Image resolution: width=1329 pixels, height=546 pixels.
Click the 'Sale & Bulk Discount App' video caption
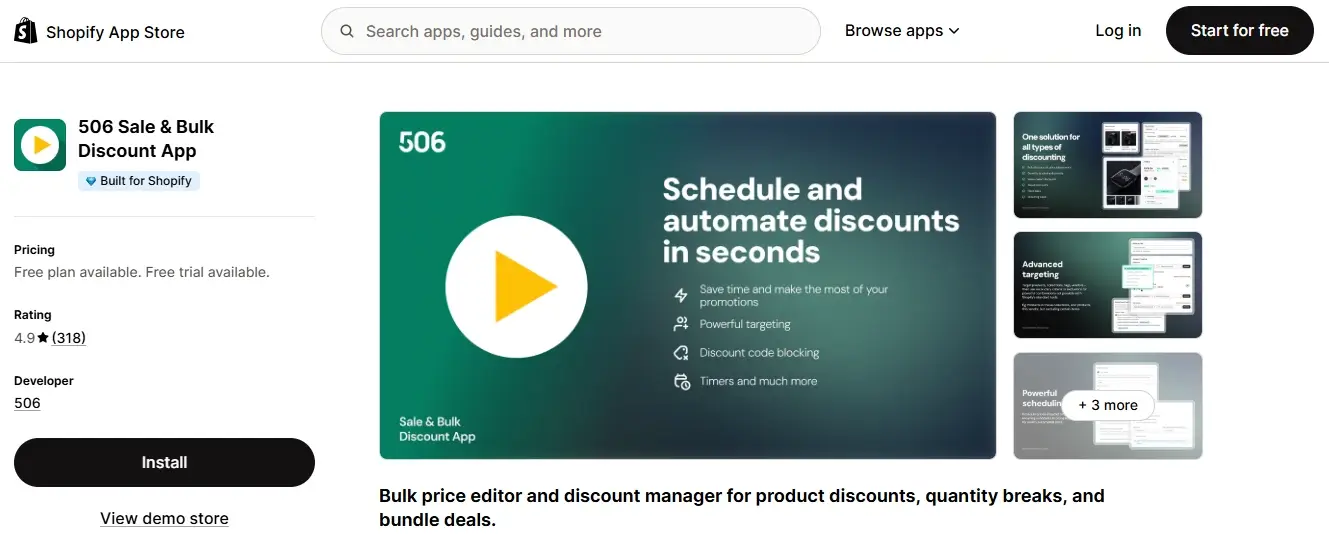pos(437,429)
